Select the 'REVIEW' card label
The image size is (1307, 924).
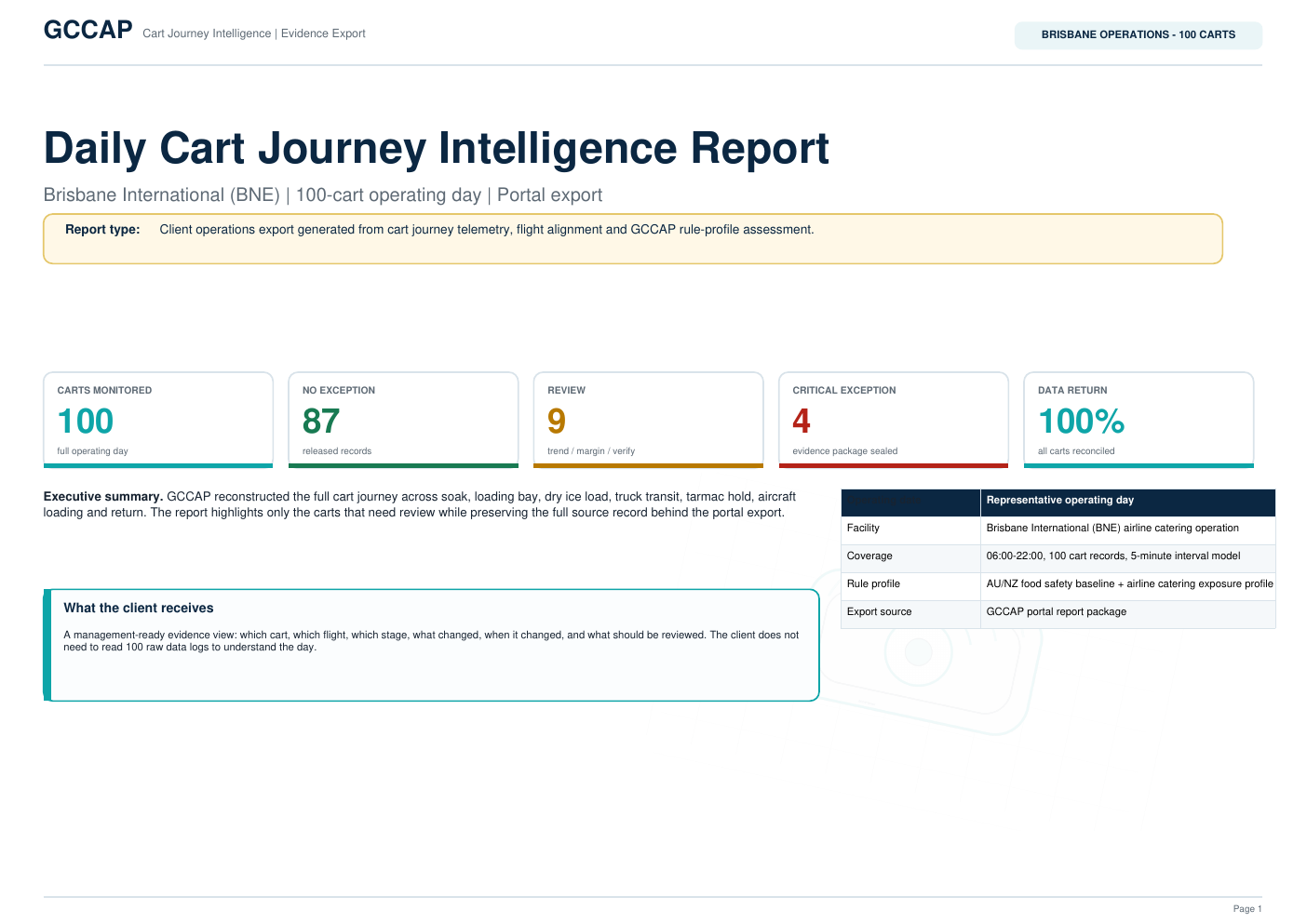click(566, 391)
